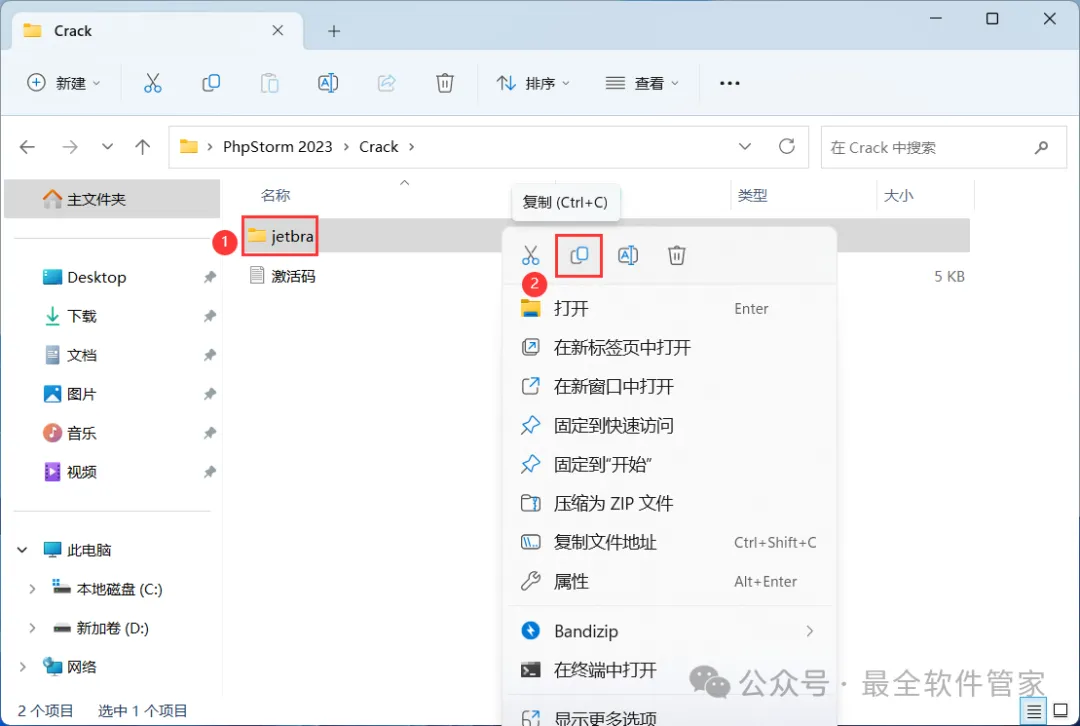Open 音乐 music in sidebar

pyautogui.click(x=71, y=433)
